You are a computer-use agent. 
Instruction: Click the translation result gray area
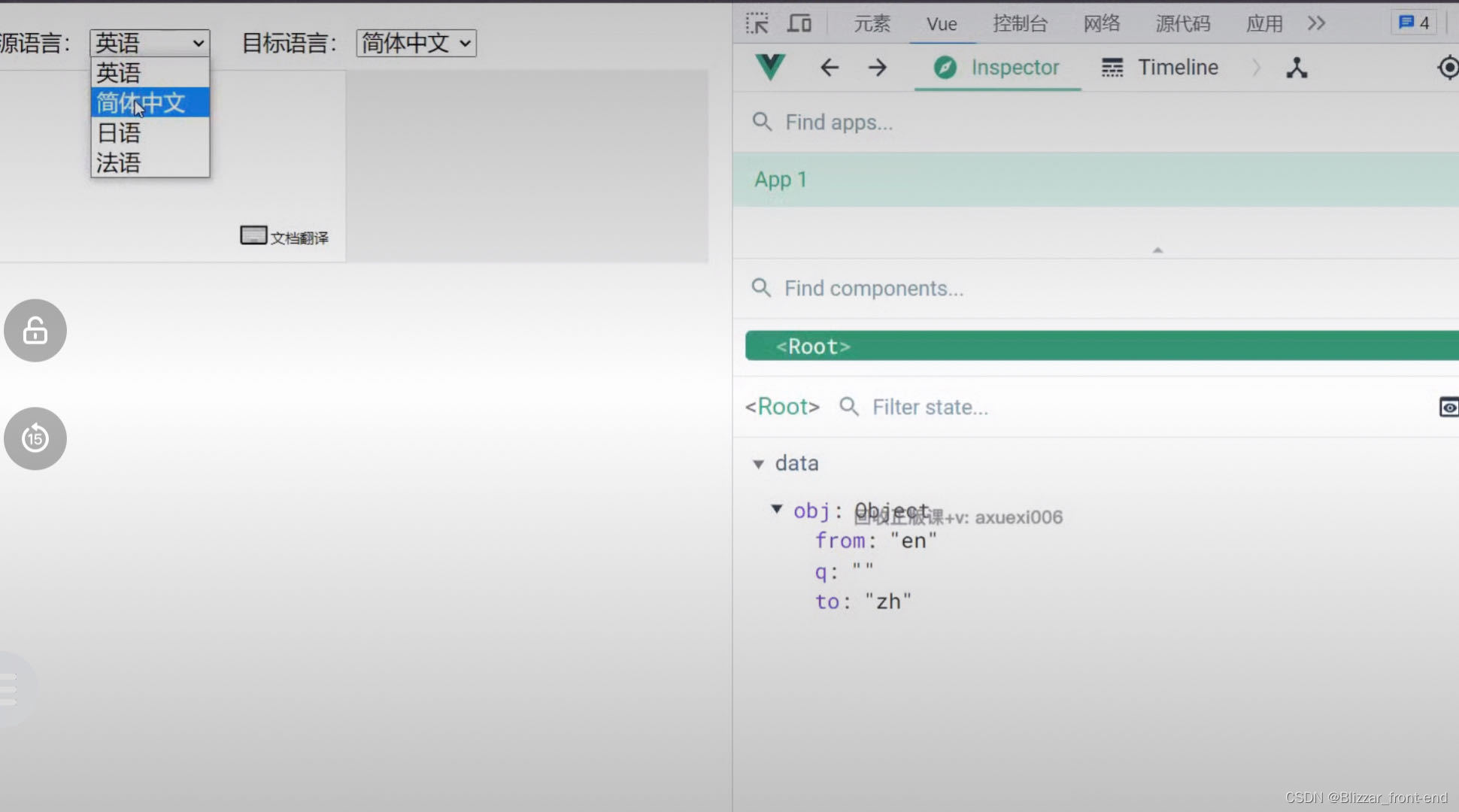tap(526, 166)
